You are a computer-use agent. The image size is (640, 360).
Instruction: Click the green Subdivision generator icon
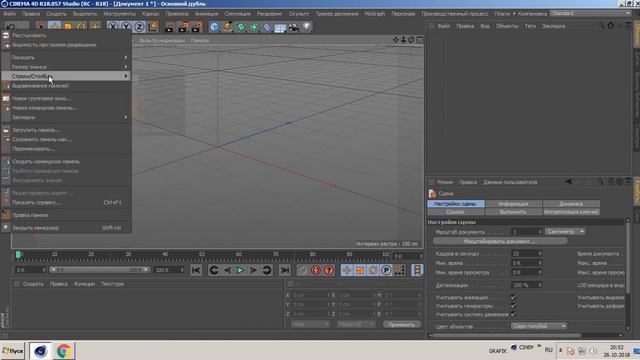[241, 27]
